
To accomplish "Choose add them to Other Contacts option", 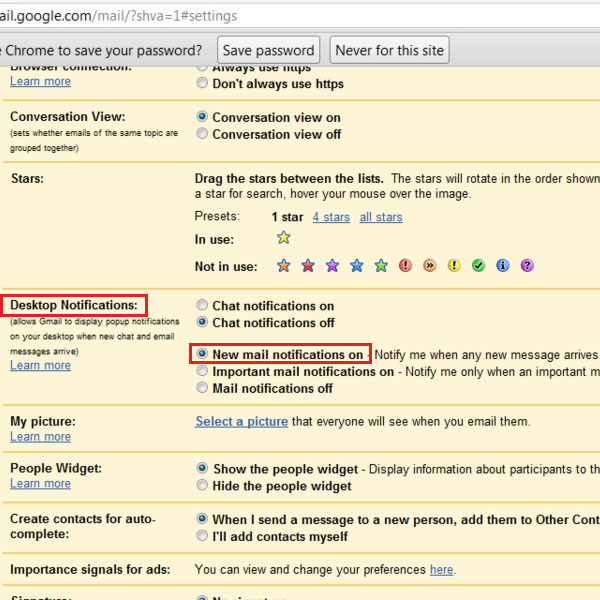I will pyautogui.click(x=202, y=519).
